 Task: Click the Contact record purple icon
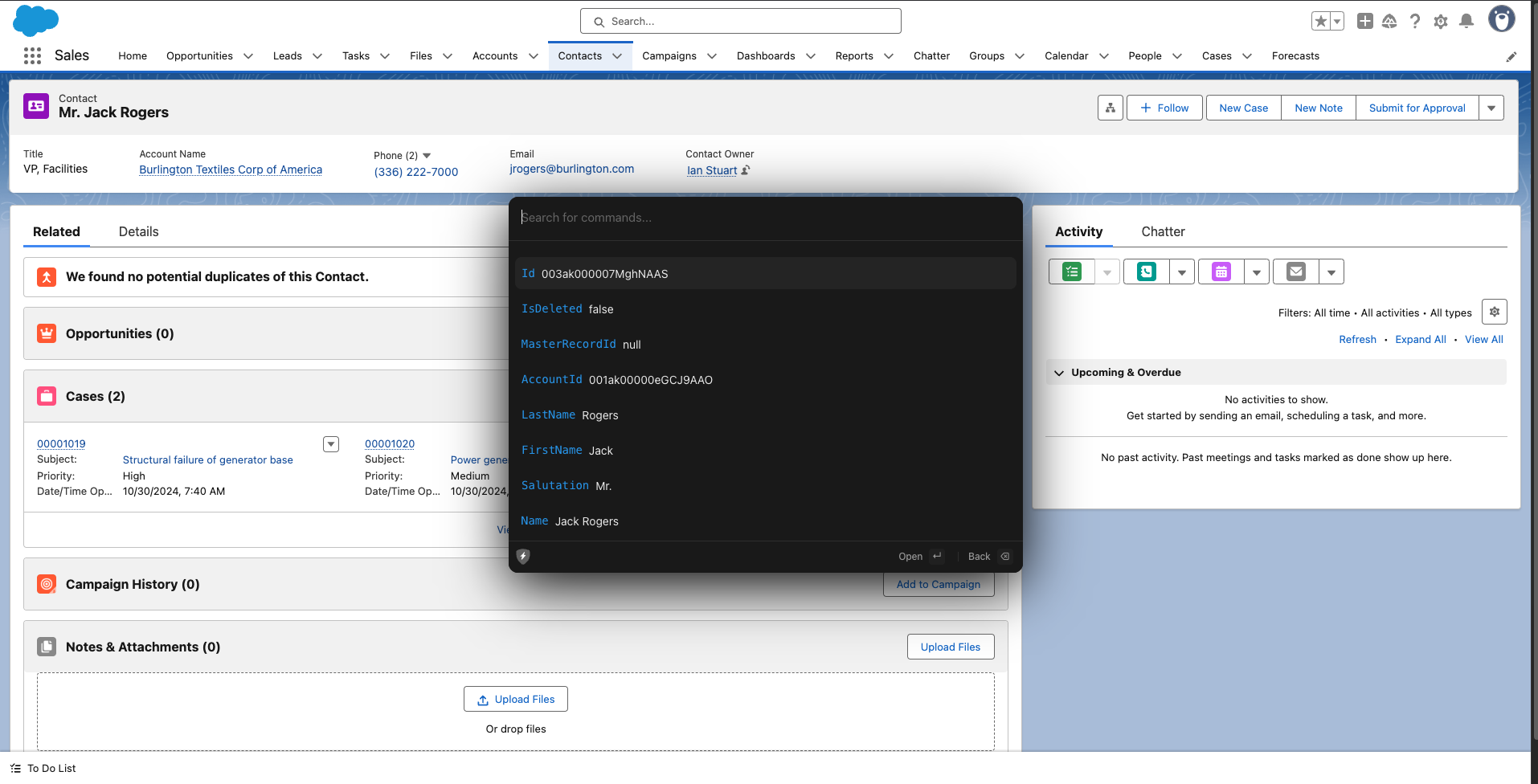click(36, 106)
